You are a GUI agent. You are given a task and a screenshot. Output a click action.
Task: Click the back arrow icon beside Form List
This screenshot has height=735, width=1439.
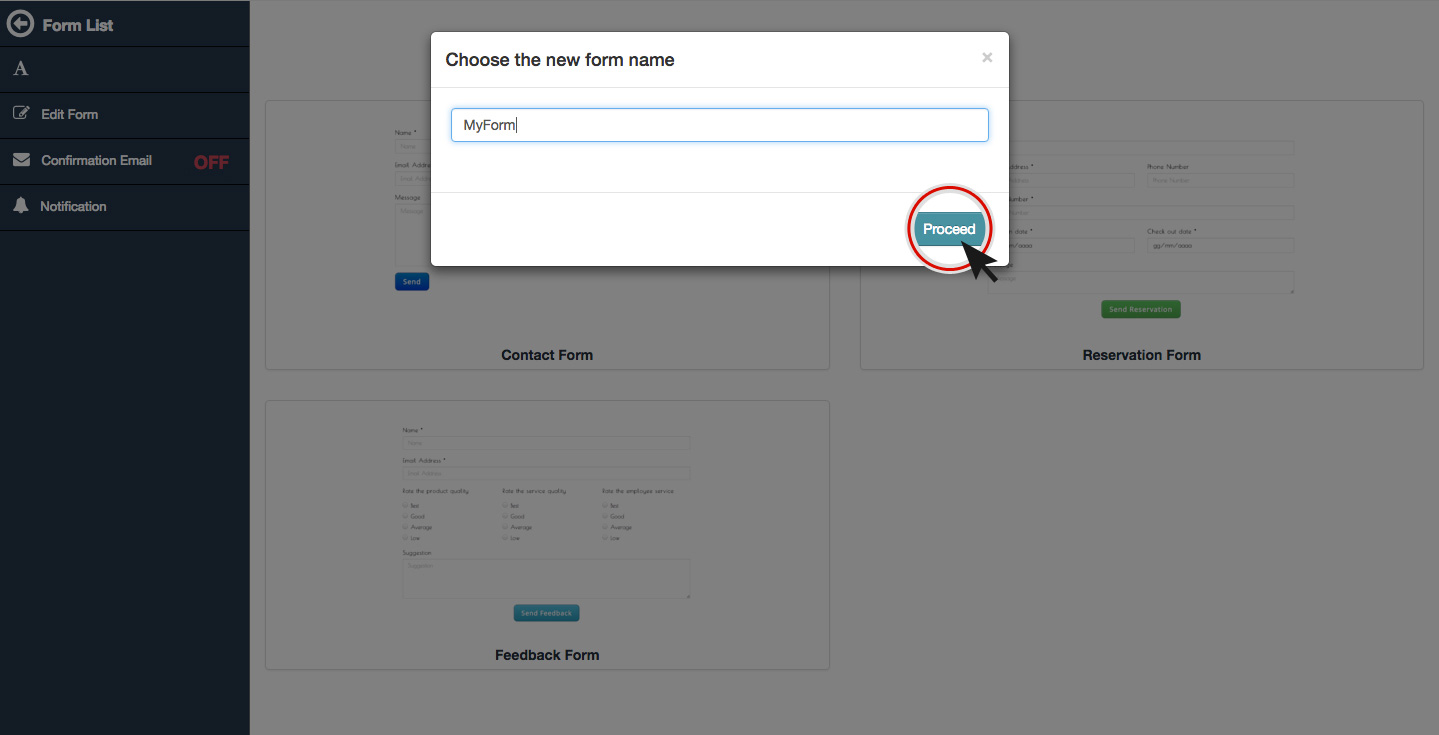[x=20, y=24]
